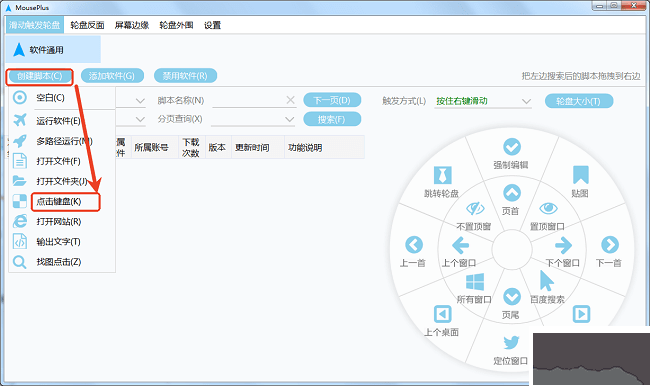Click the airplane icon for 运行软件(E)
This screenshot has height=386, width=650.
point(19,120)
